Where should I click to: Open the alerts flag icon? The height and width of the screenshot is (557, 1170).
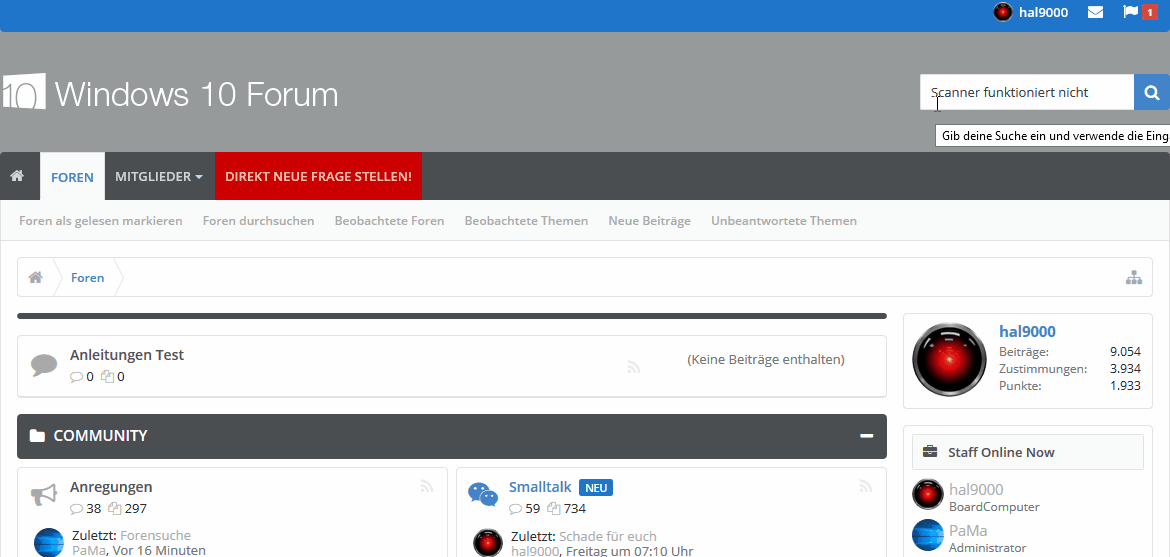click(x=1130, y=12)
